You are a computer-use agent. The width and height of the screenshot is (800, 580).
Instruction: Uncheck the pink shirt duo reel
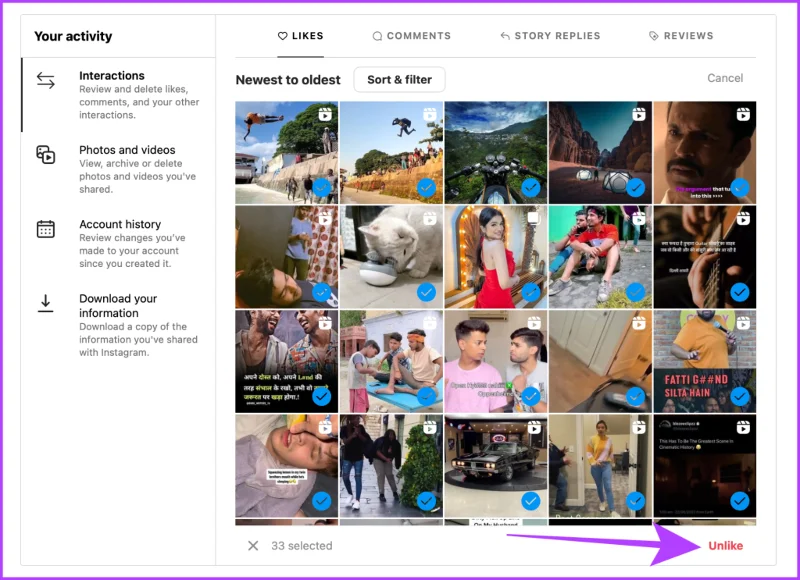point(531,396)
